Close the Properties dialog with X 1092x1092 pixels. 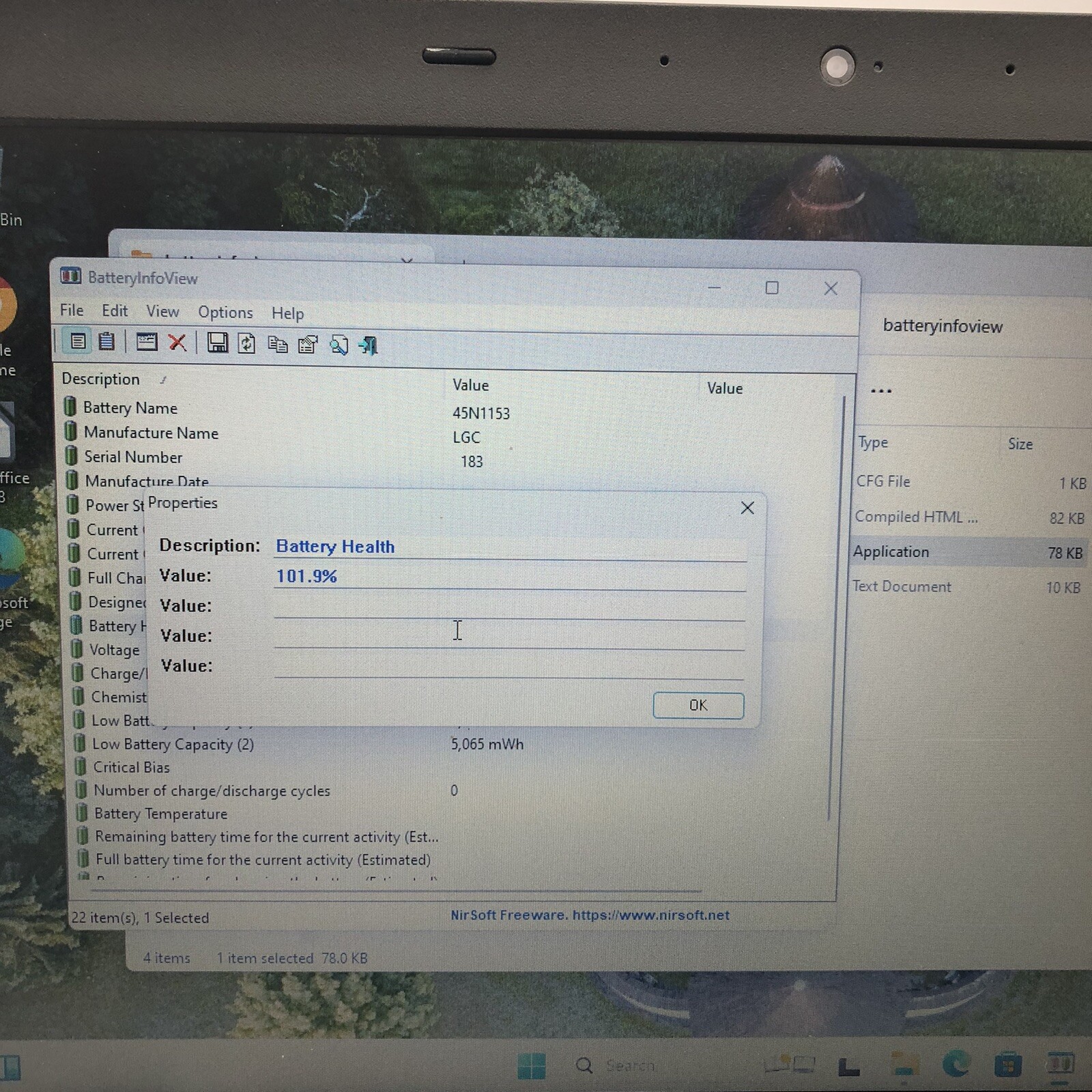click(x=747, y=508)
